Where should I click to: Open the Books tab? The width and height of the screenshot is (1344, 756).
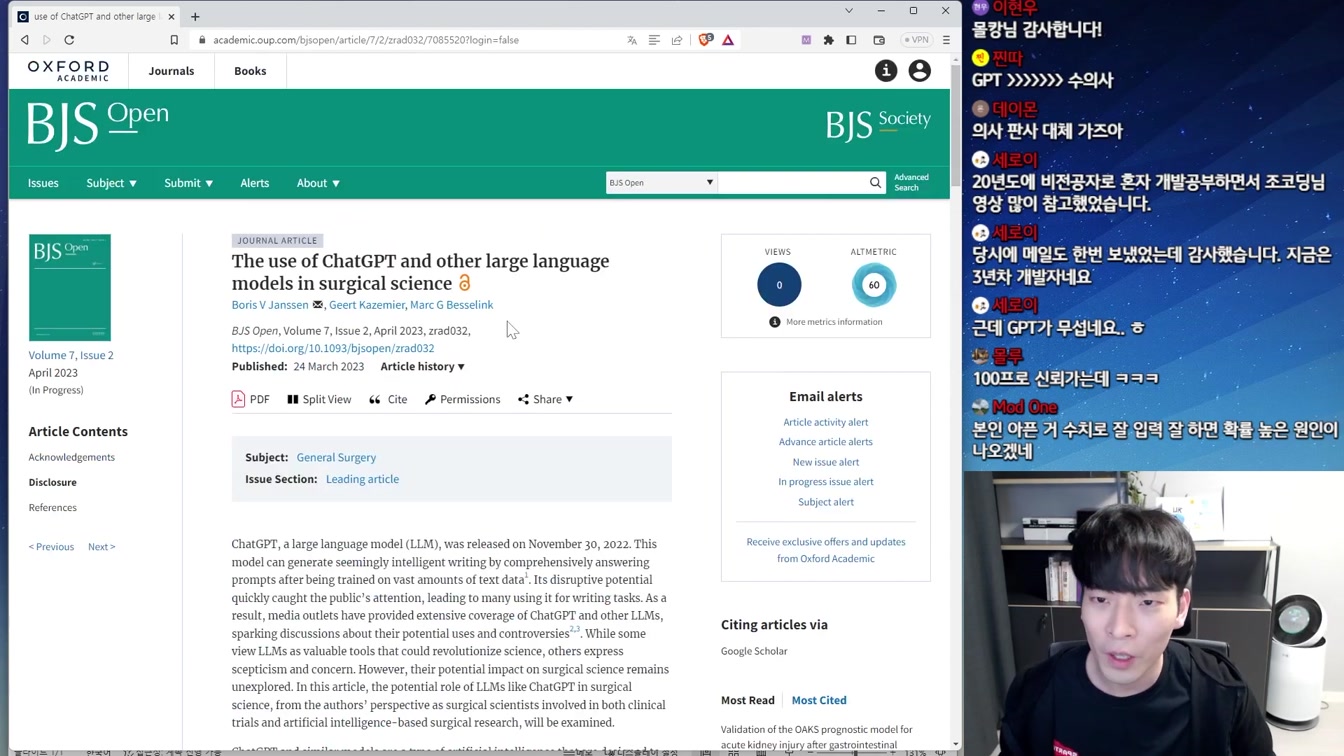click(x=250, y=71)
